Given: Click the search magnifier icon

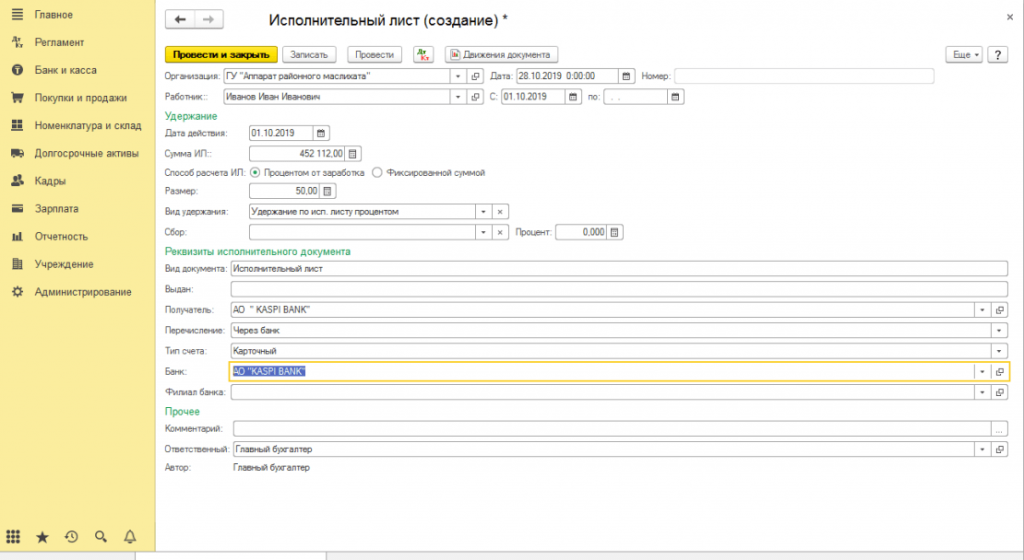Looking at the screenshot, I should coord(100,537).
